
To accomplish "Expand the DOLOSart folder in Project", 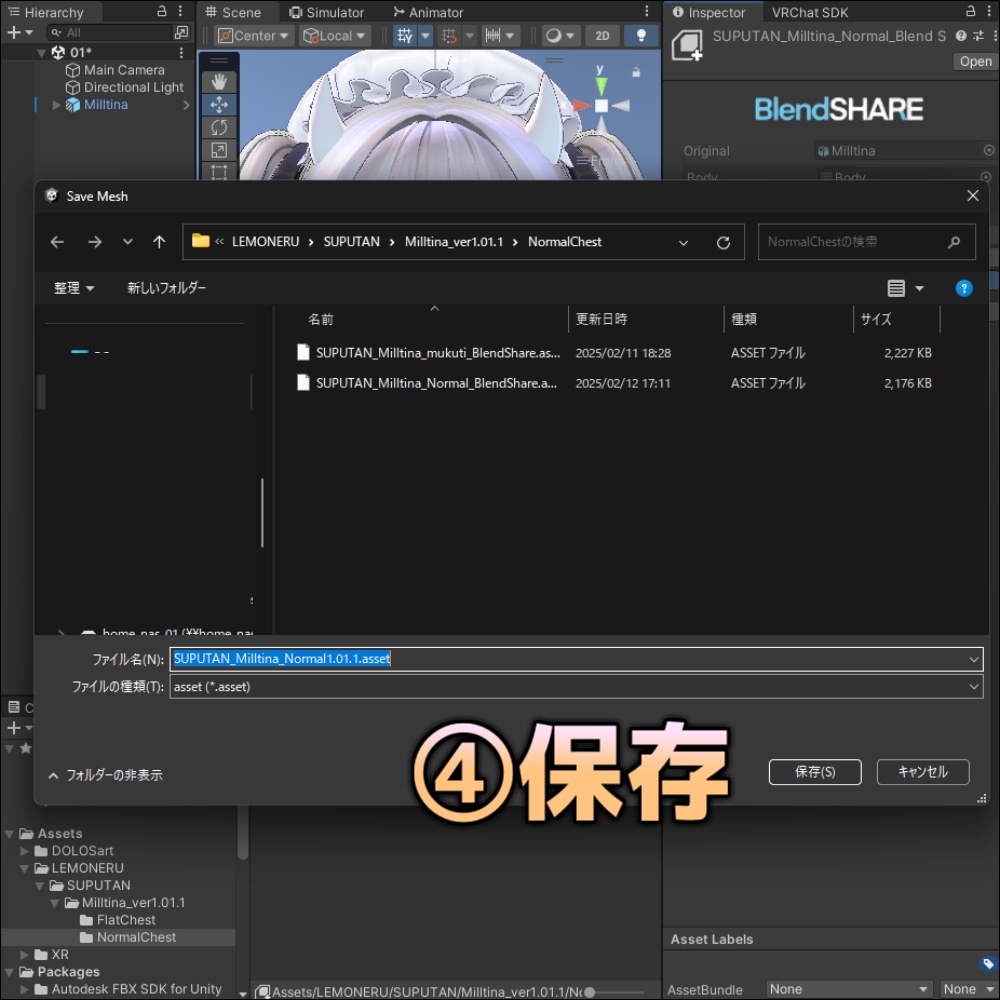I will coord(24,851).
